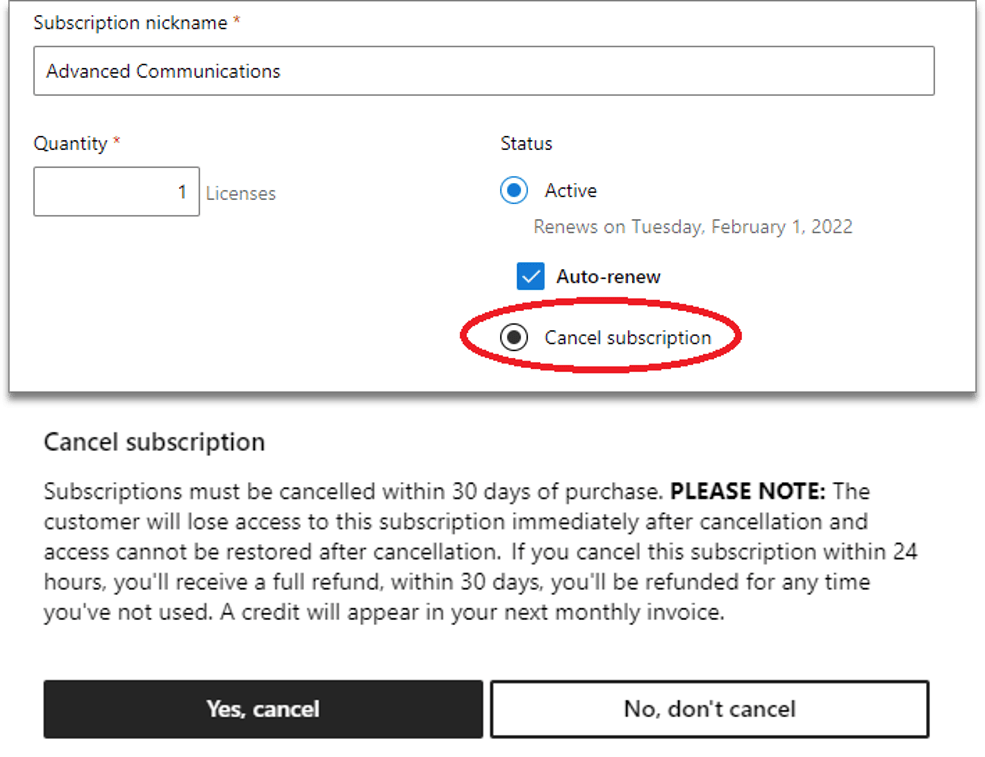Click the Quantity field label

(x=70, y=143)
